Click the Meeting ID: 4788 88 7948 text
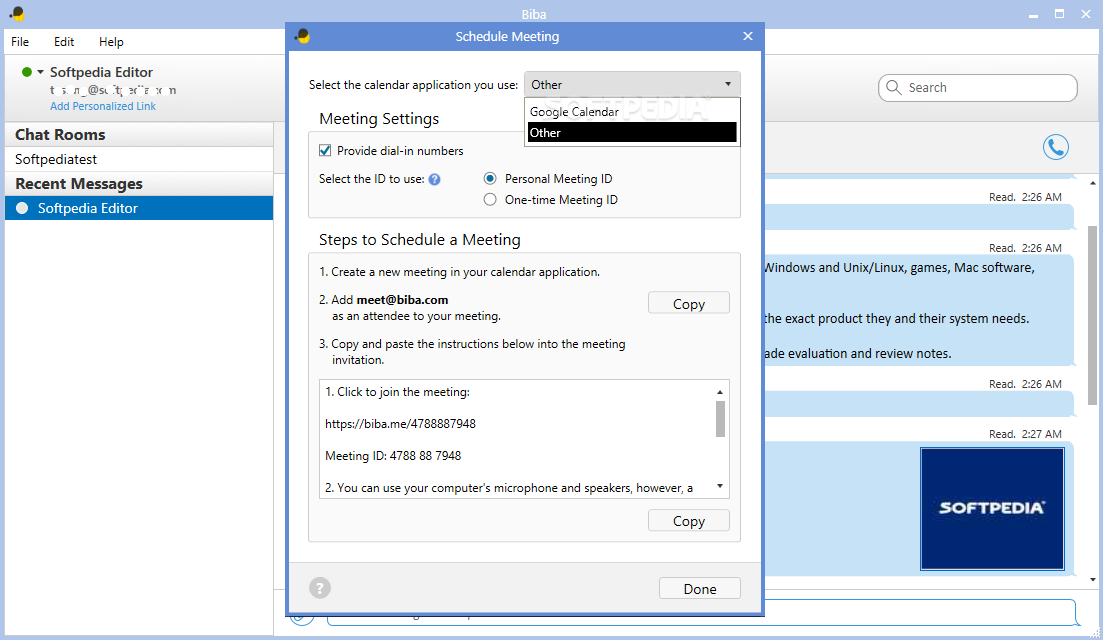 tap(393, 456)
